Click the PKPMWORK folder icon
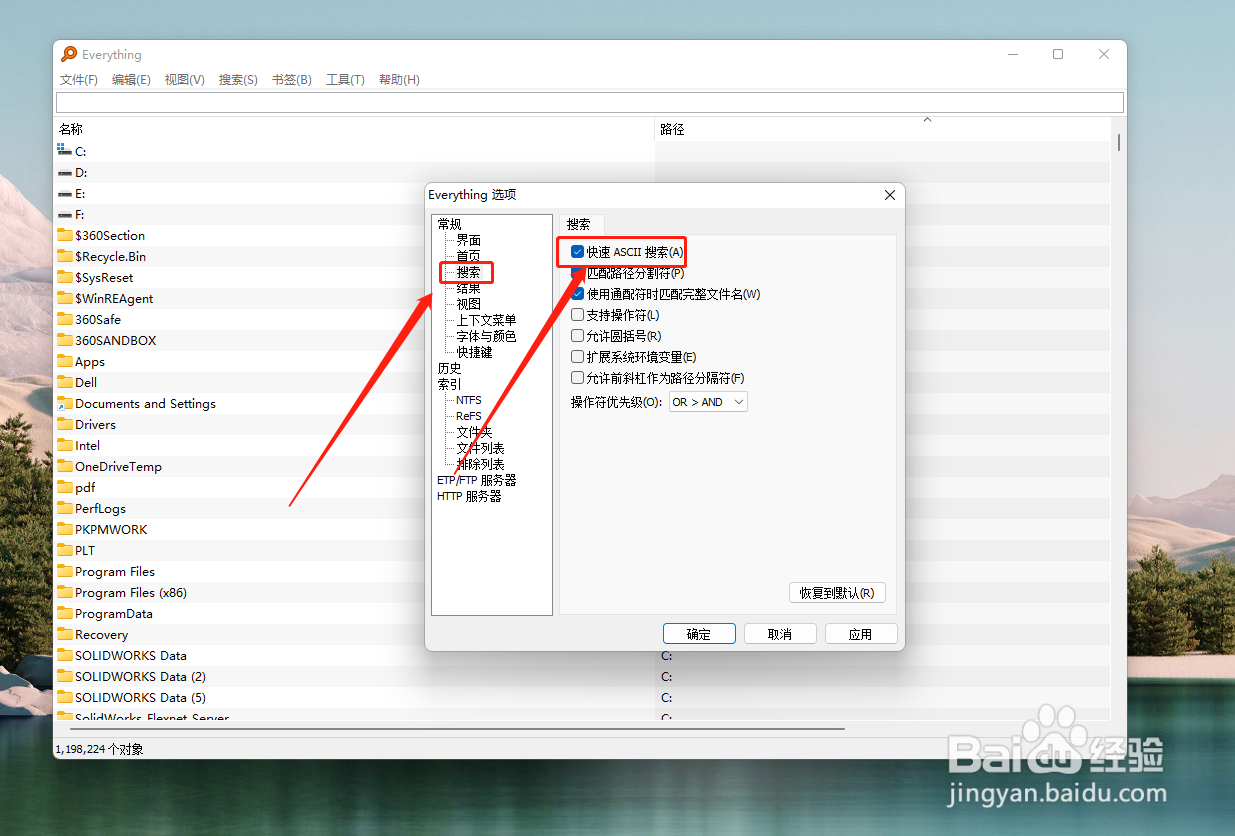Image resolution: width=1235 pixels, height=836 pixels. pyautogui.click(x=65, y=529)
